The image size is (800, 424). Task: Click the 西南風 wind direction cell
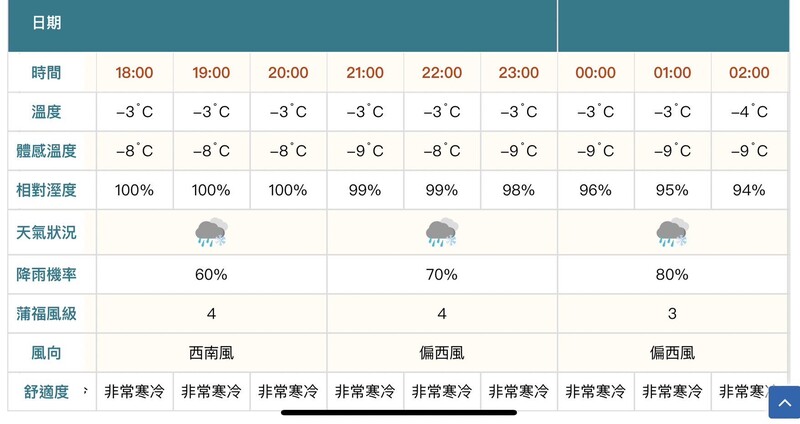[x=211, y=353]
